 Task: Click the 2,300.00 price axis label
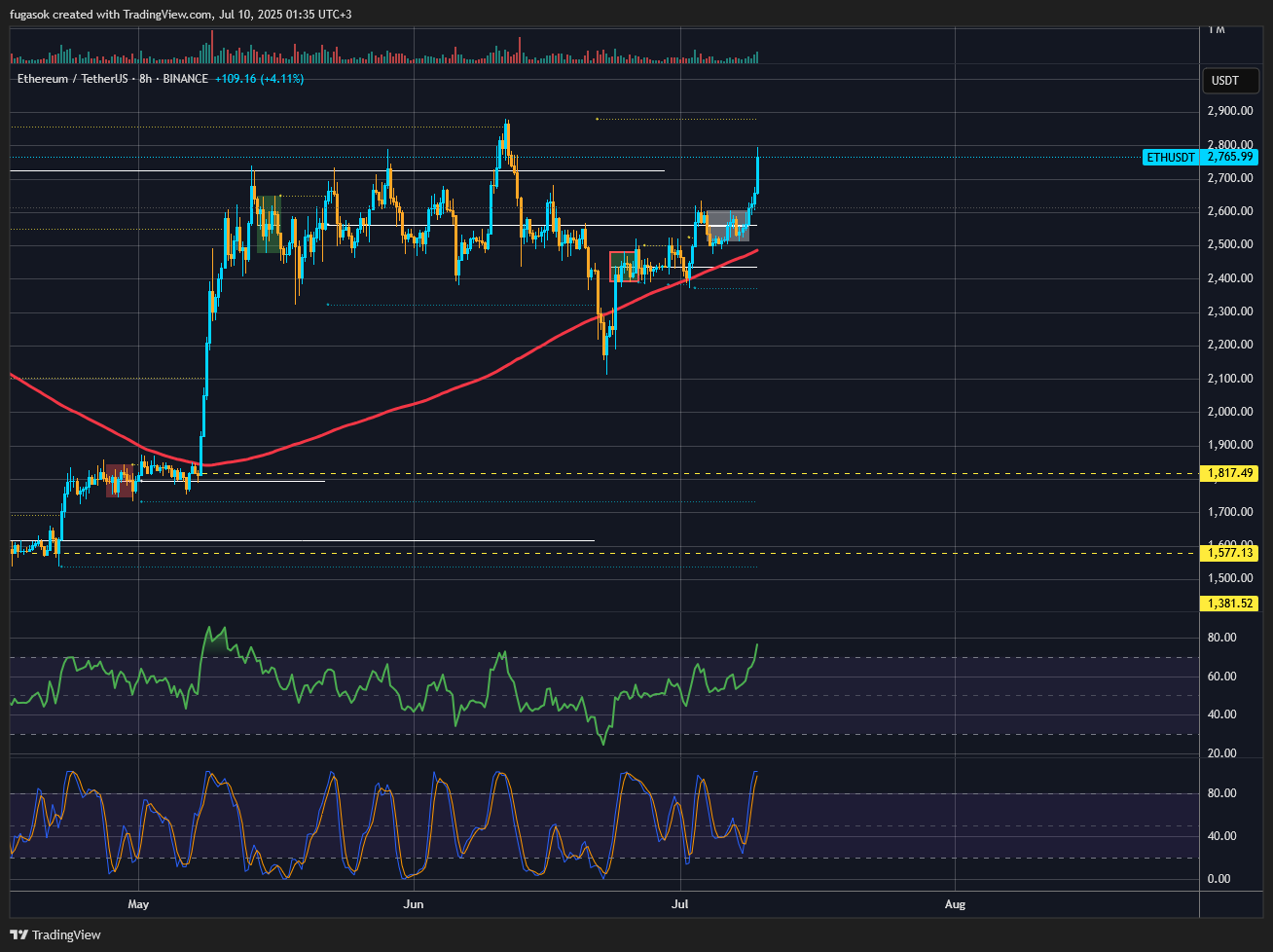(x=1229, y=311)
